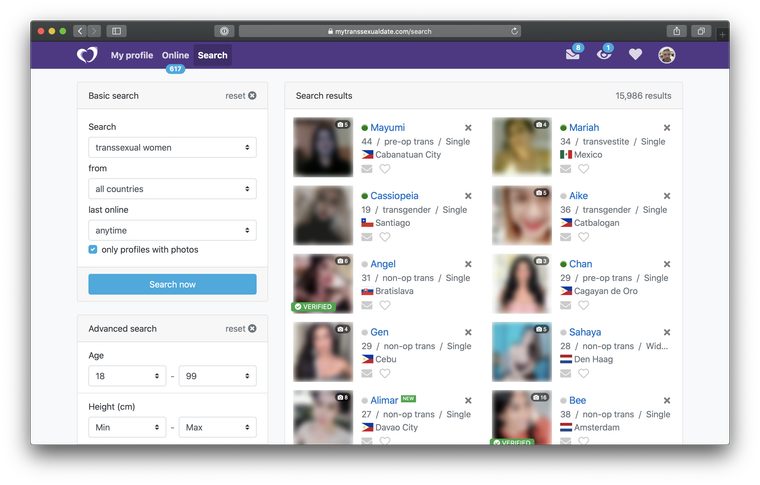The width and height of the screenshot is (760, 485).
Task: Hide Chan's result using the X
Action: point(667,265)
